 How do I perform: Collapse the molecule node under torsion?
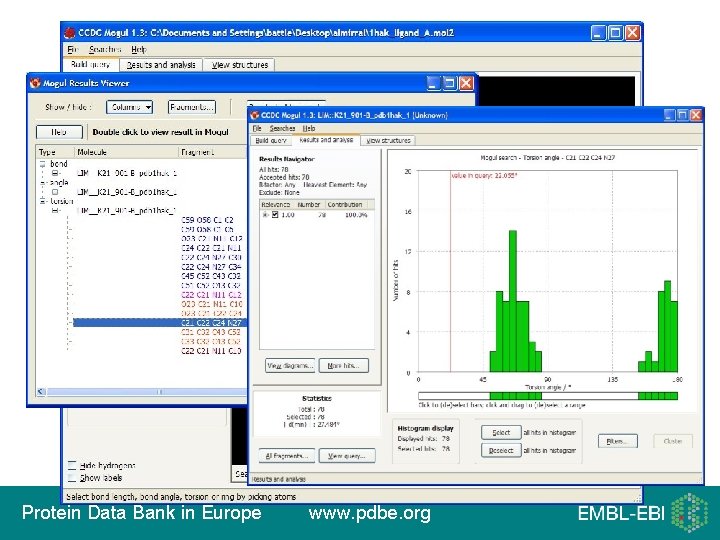[x=55, y=210]
